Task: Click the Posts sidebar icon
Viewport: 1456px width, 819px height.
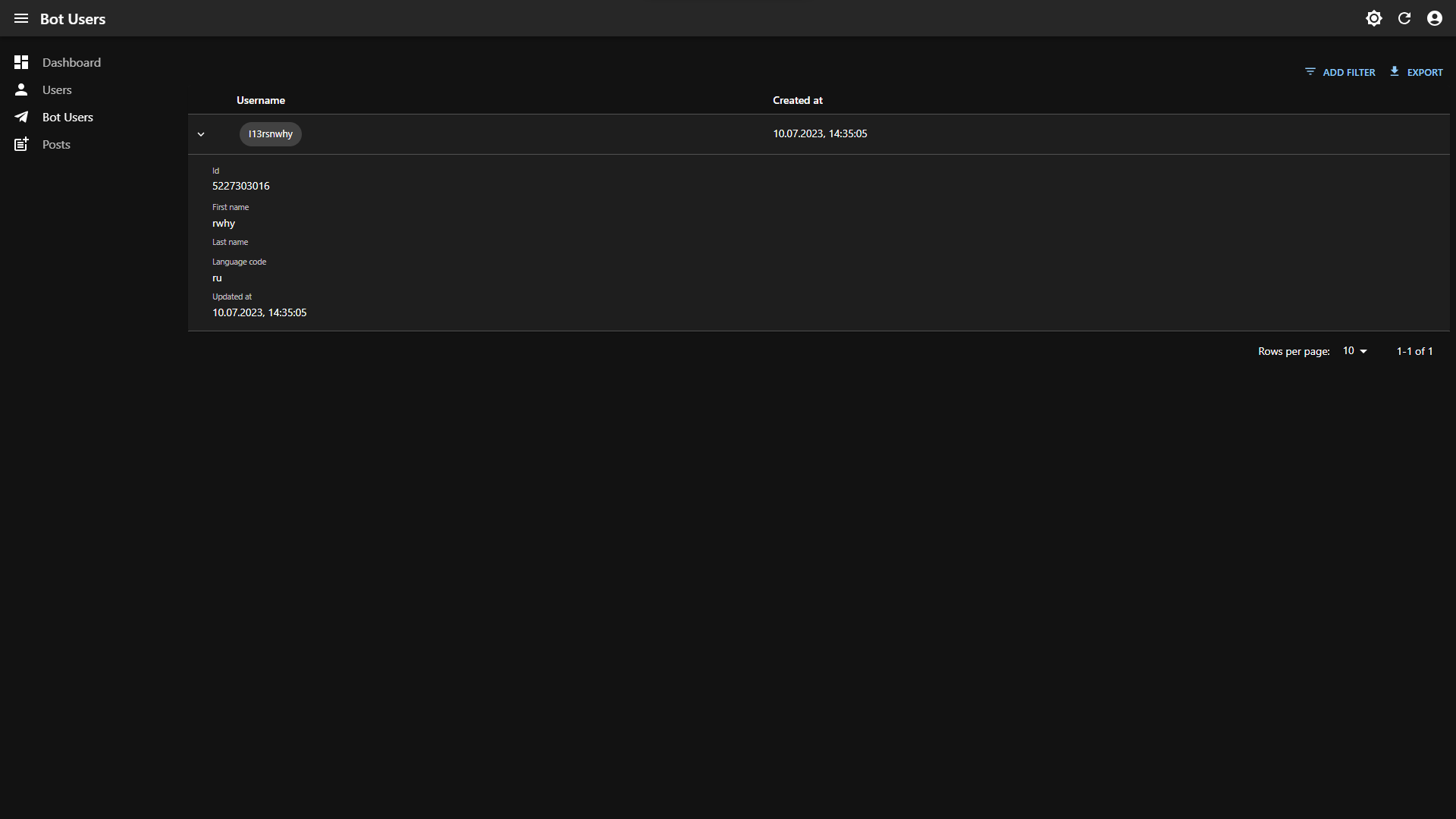Action: pyautogui.click(x=21, y=144)
